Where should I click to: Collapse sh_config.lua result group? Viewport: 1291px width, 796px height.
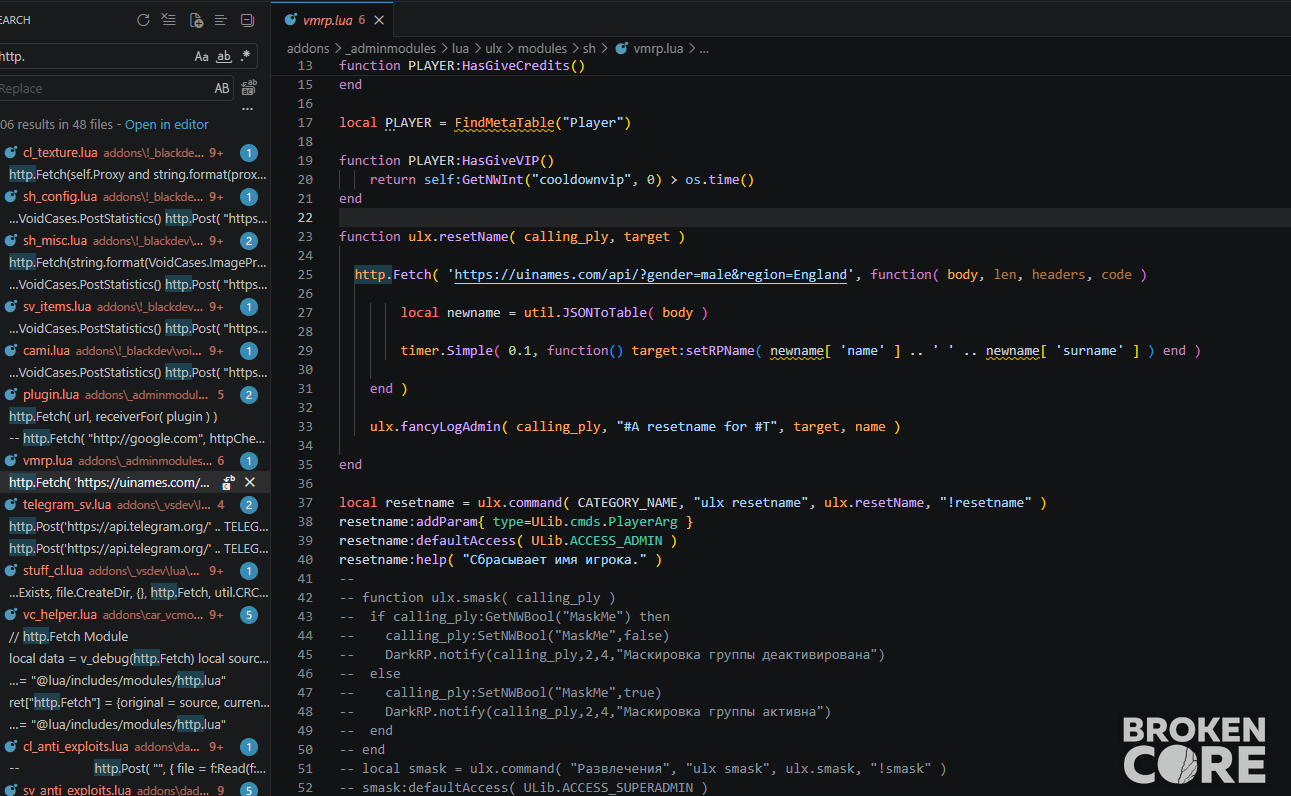[x=135, y=197]
